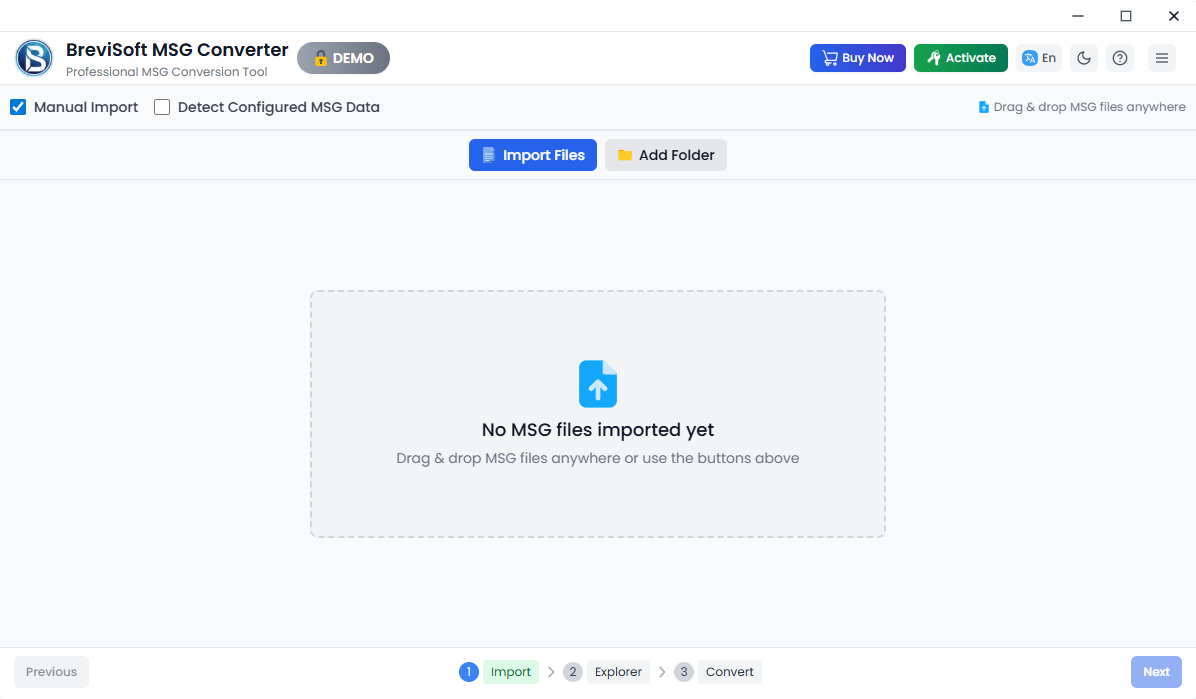Image resolution: width=1196 pixels, height=699 pixels.
Task: Toggle dark mode moon icon
Action: [x=1084, y=58]
